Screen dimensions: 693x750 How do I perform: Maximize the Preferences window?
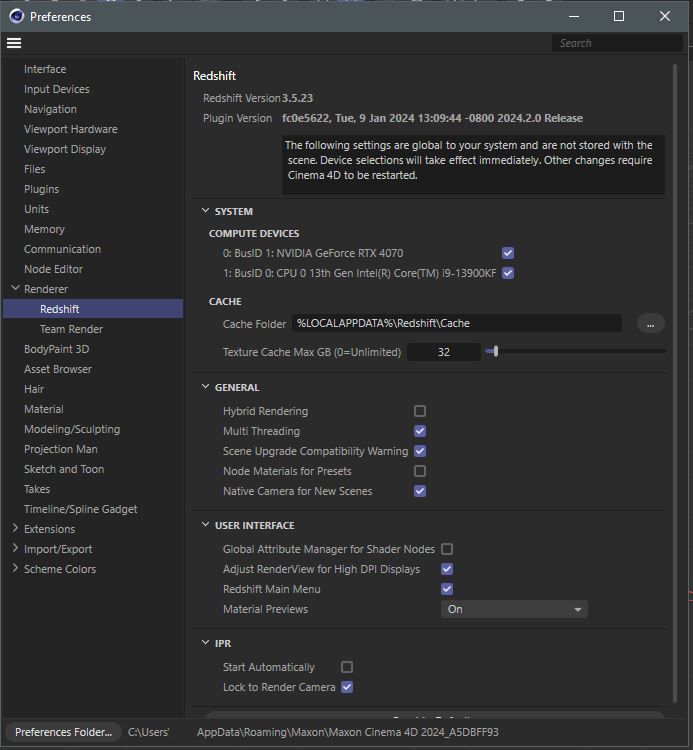tap(619, 16)
